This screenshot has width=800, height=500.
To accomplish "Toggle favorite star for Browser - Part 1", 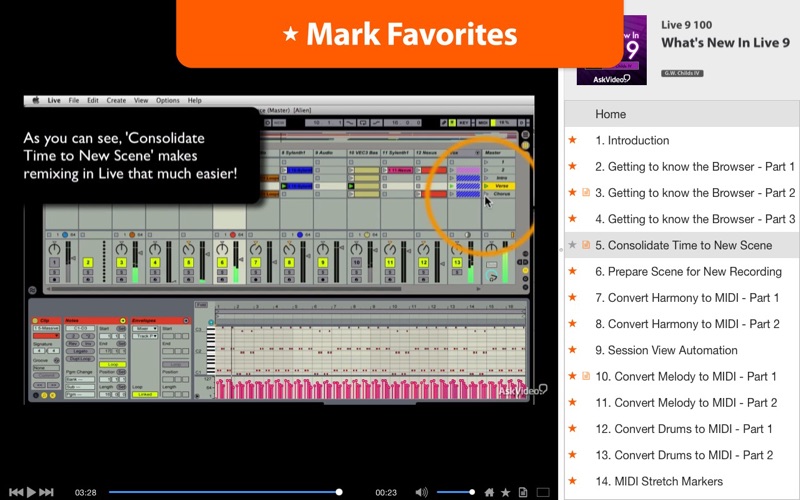I will coord(573,166).
